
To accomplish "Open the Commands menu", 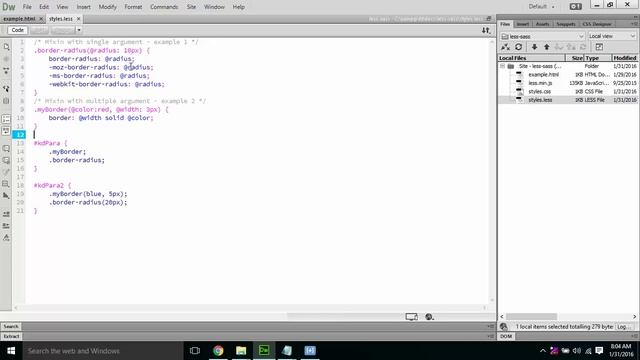I will pos(164,7).
